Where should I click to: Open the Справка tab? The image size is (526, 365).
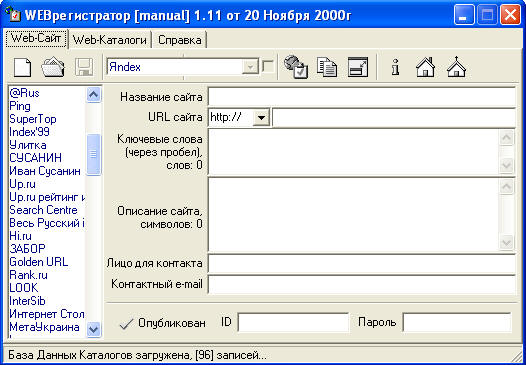pos(179,40)
